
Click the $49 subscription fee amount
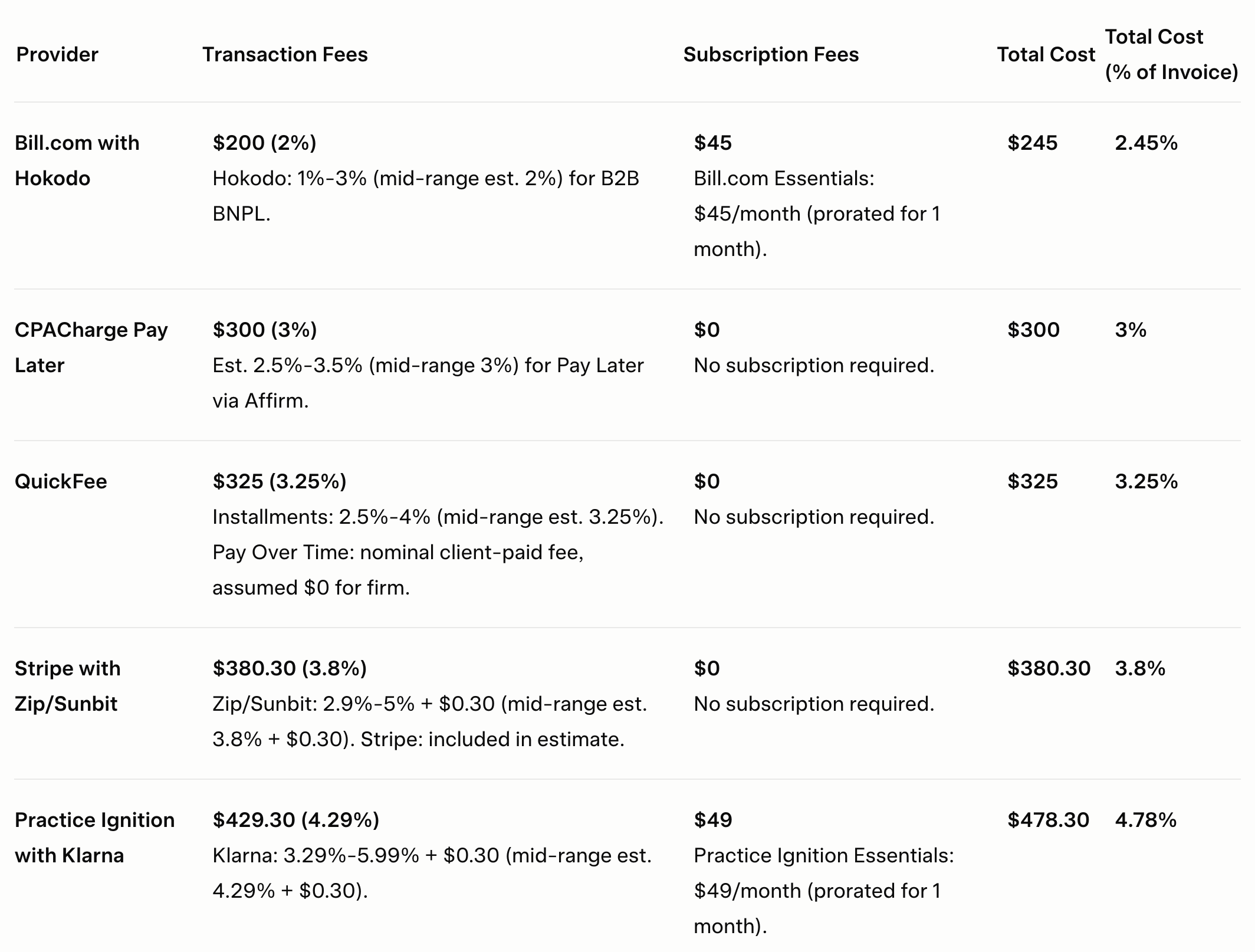pos(712,820)
